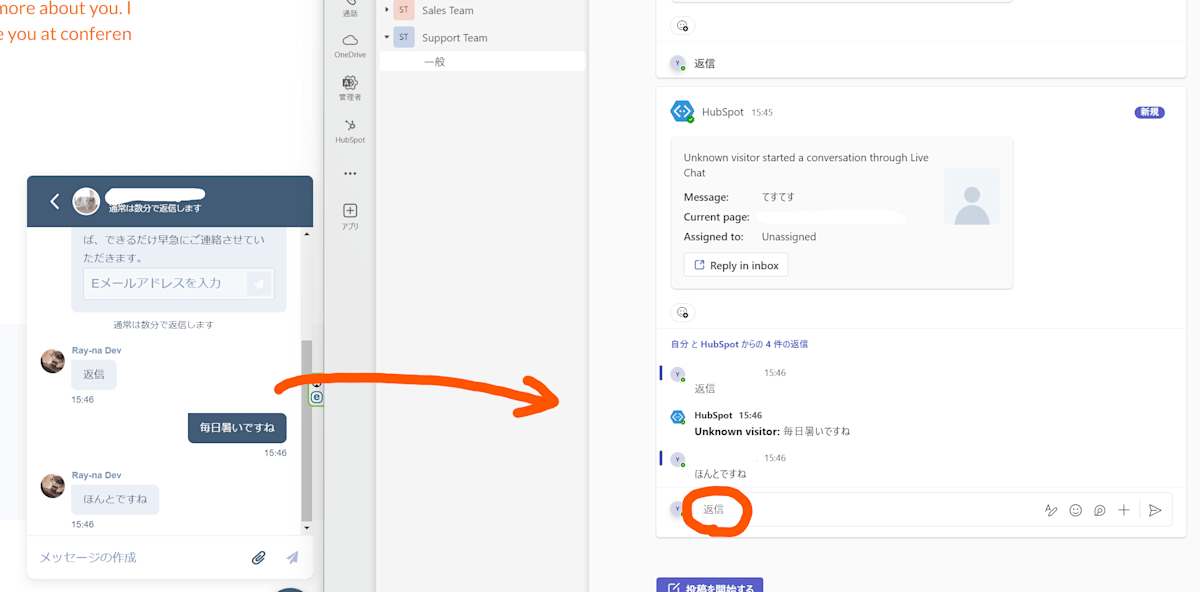Send the thread reply with the arrow icon
This screenshot has width=1200, height=592.
point(1155,510)
